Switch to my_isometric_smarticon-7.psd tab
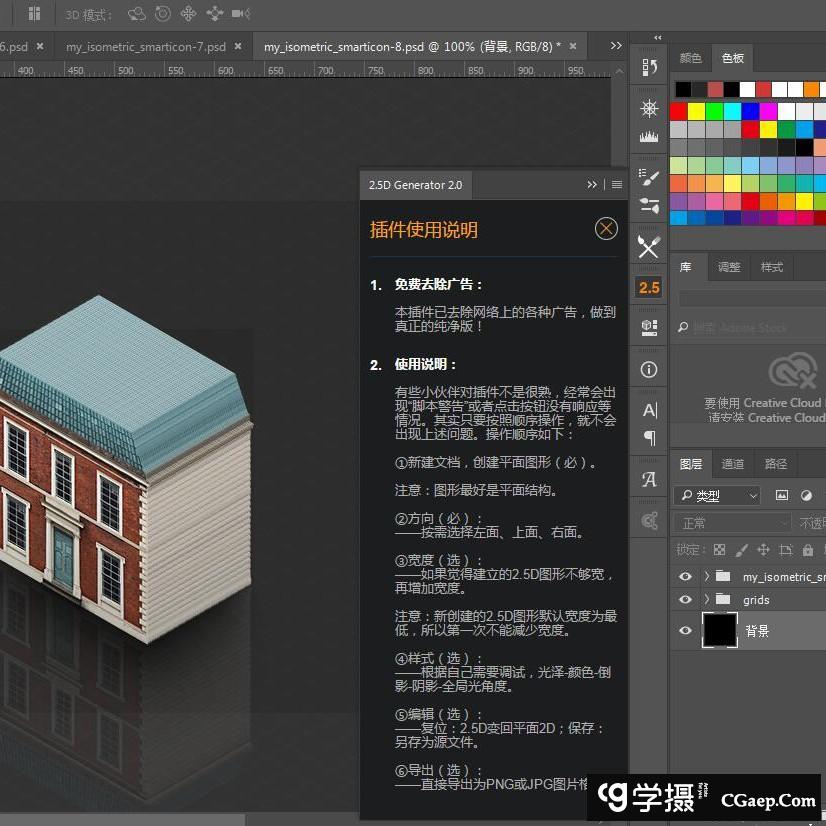This screenshot has height=826, width=826. pyautogui.click(x=145, y=47)
